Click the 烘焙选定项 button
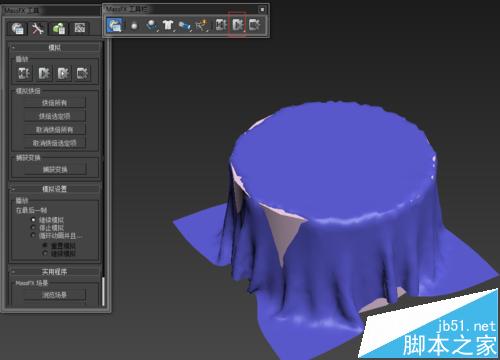Image resolution: width=500 pixels, height=360 pixels. (55, 116)
